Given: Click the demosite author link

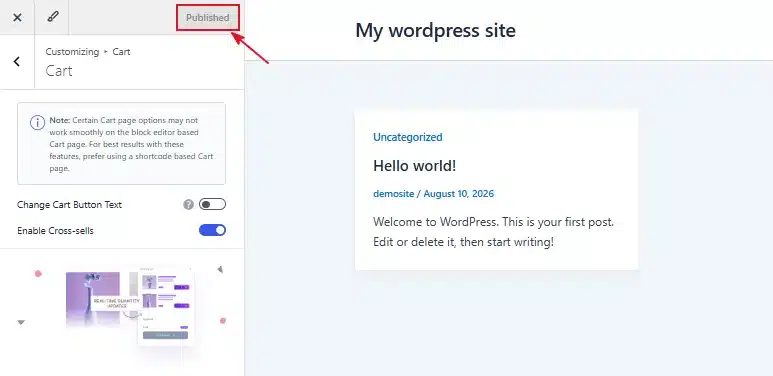Looking at the screenshot, I should [x=393, y=194].
